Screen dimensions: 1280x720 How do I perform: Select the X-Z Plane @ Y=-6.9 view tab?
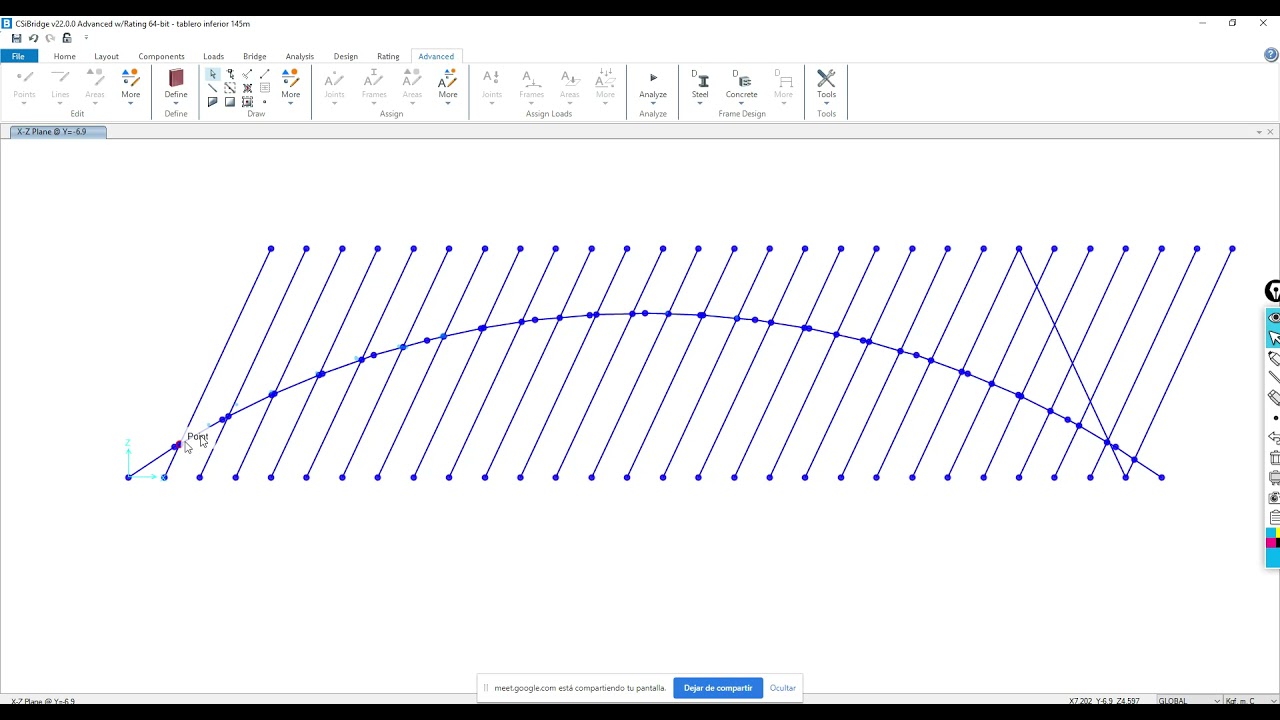pyautogui.click(x=58, y=132)
